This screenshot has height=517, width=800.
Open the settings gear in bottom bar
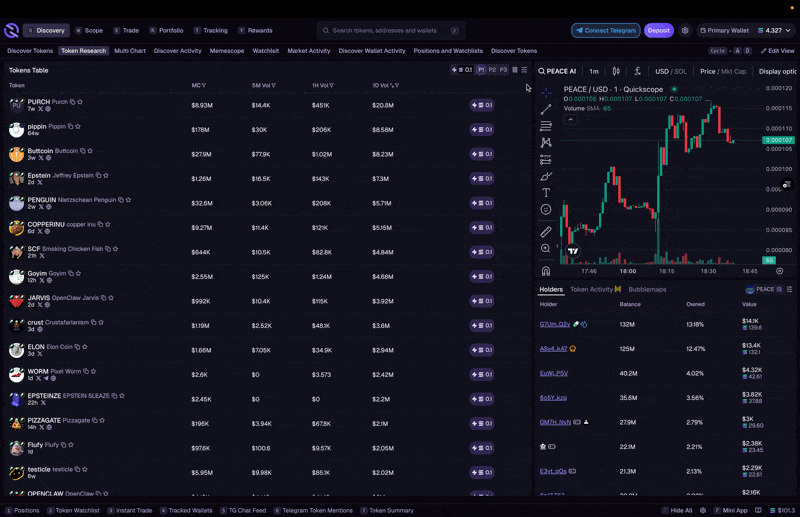pos(703,510)
